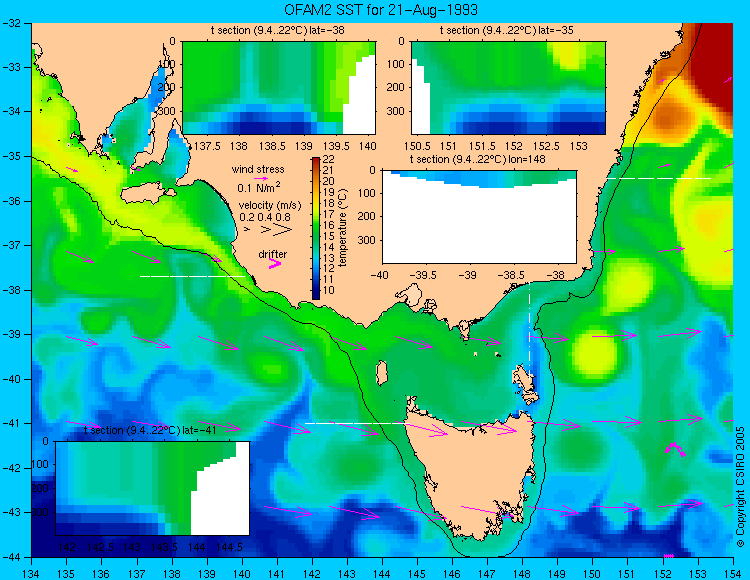
Task: Click the '-38' latitude label on the left axis
Action: (x=10, y=290)
